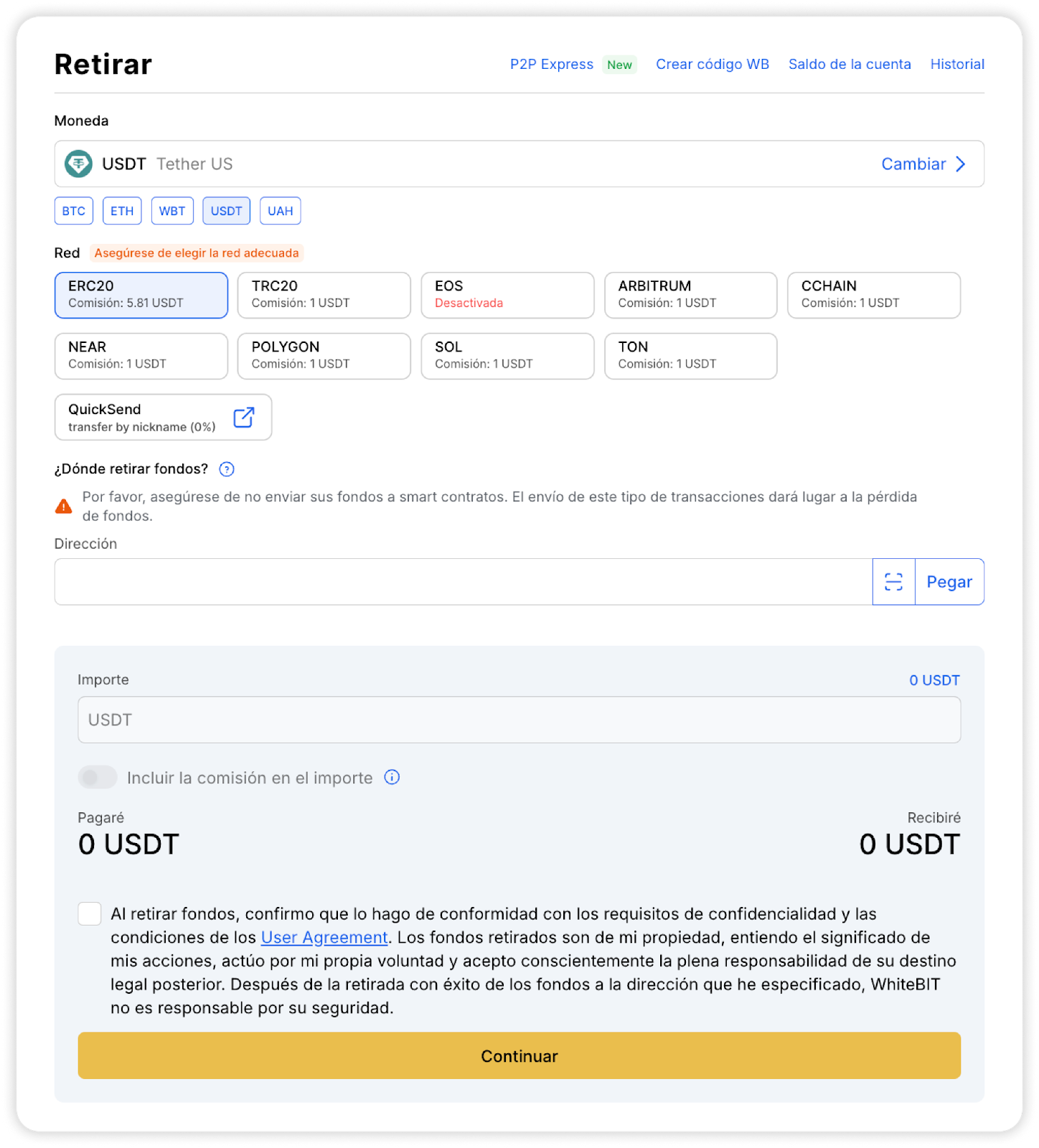1039x1148 pixels.
Task: Switch to the UAH currency chip
Action: click(280, 211)
